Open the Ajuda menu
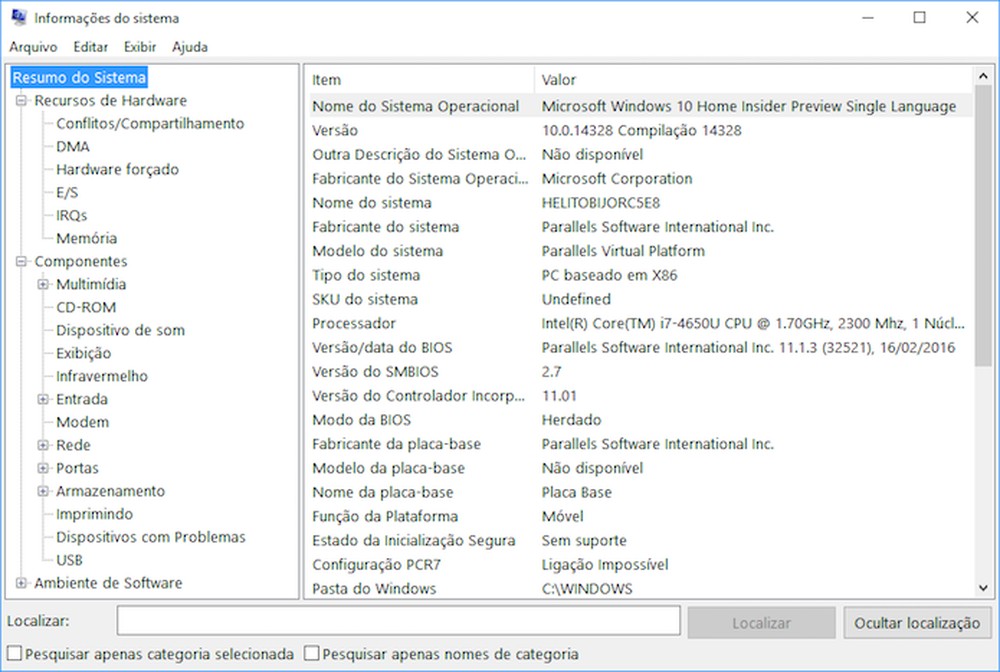1000x672 pixels. 190,47
